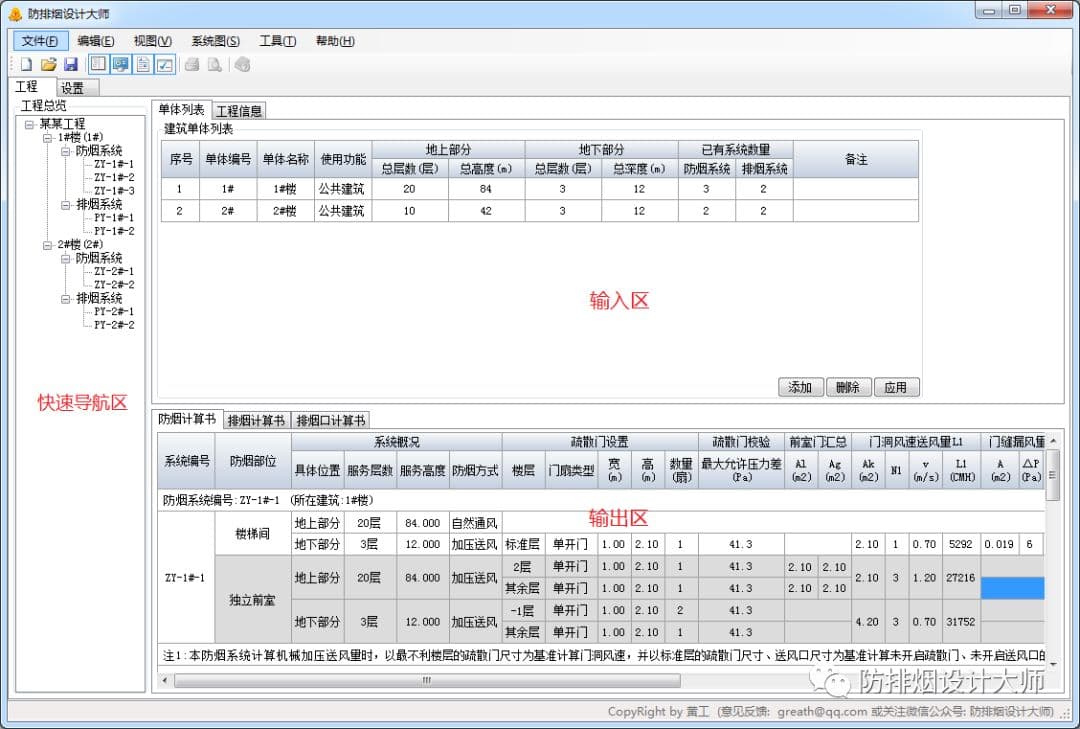Click the 添加 button

pos(800,387)
